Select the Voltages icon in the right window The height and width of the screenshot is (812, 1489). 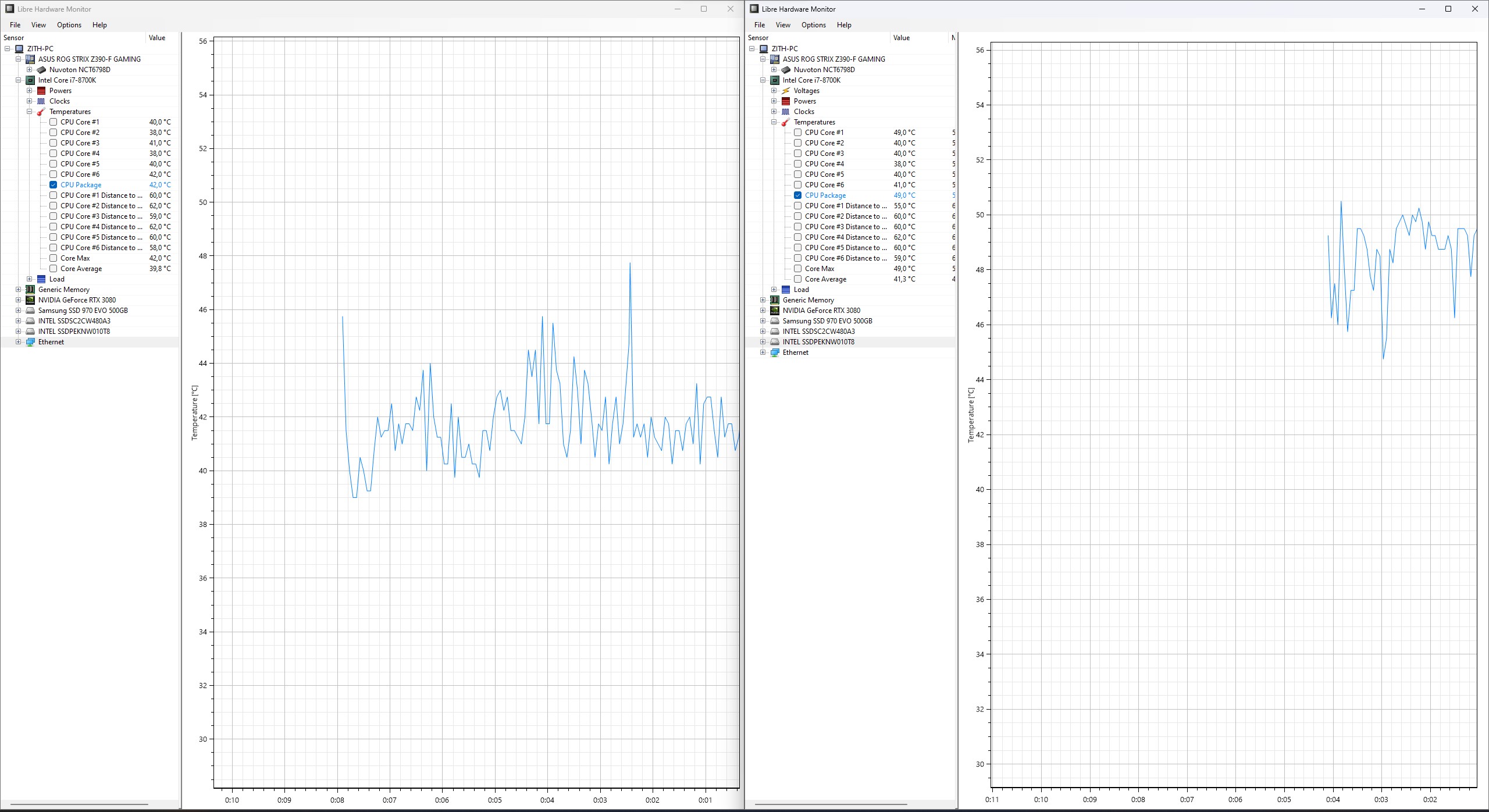click(785, 90)
